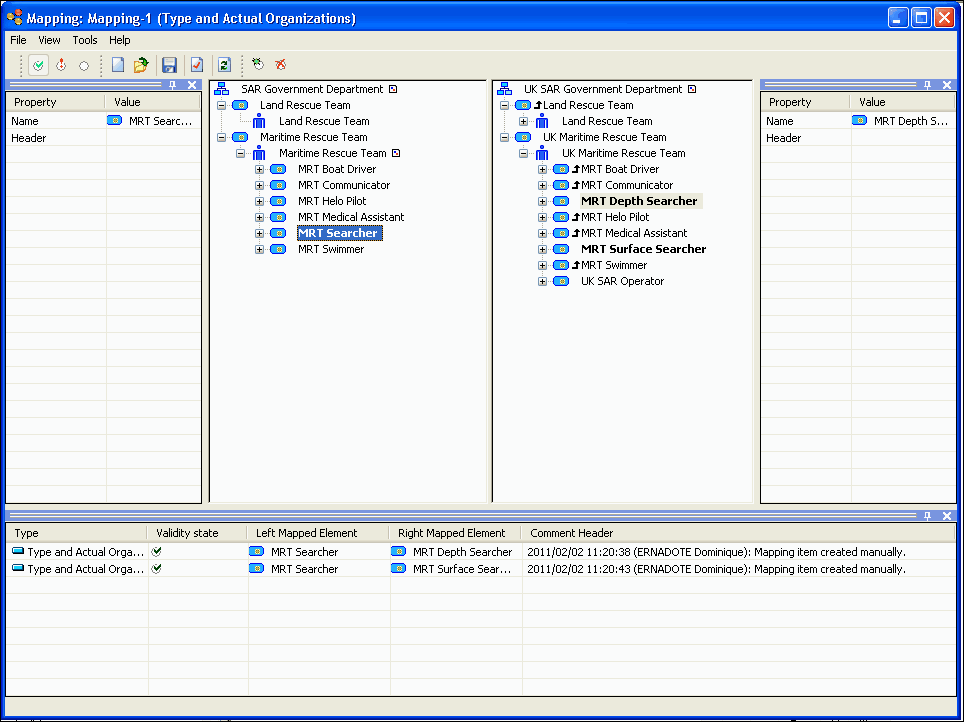Click the red arrow circle toolbar icon

[x=61, y=65]
